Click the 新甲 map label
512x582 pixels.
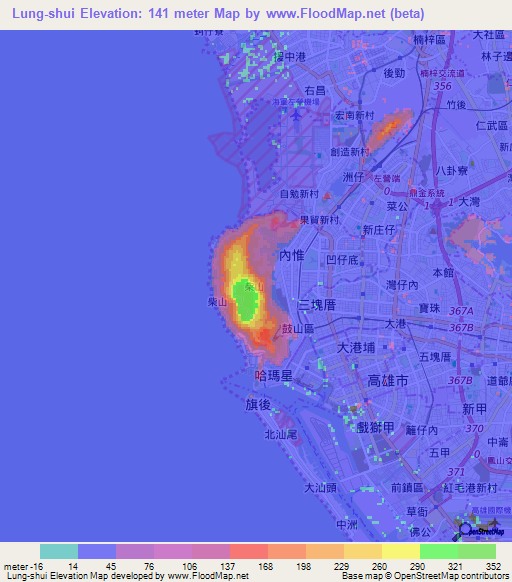point(475,409)
